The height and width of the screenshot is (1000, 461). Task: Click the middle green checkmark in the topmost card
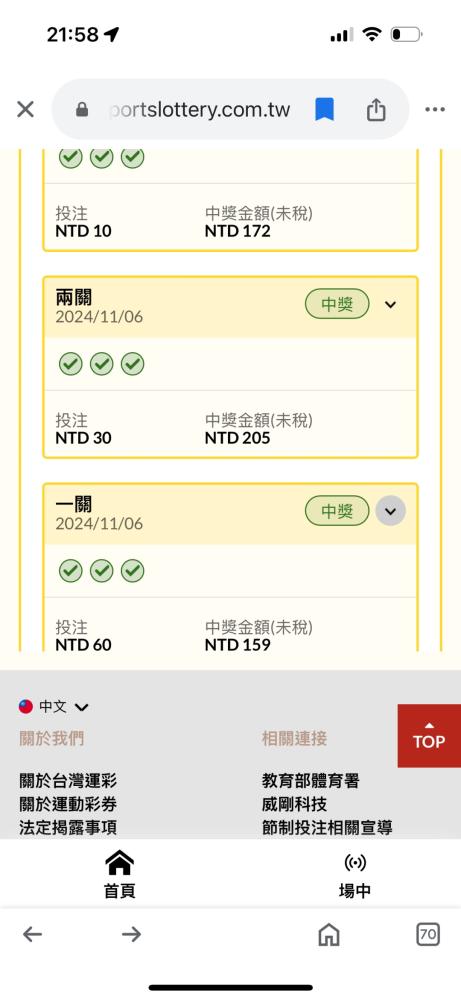pyautogui.click(x=101, y=157)
